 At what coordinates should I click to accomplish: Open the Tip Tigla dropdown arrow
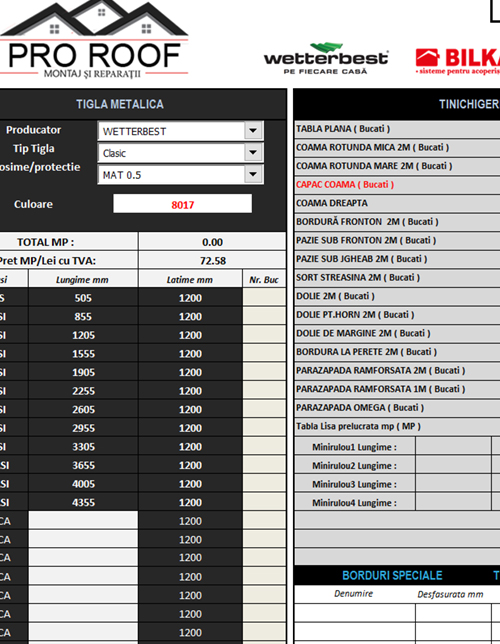coord(253,153)
